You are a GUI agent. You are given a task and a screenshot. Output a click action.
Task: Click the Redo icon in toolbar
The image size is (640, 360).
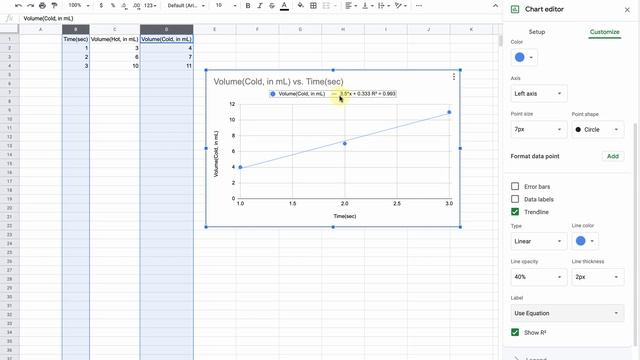(30, 6)
